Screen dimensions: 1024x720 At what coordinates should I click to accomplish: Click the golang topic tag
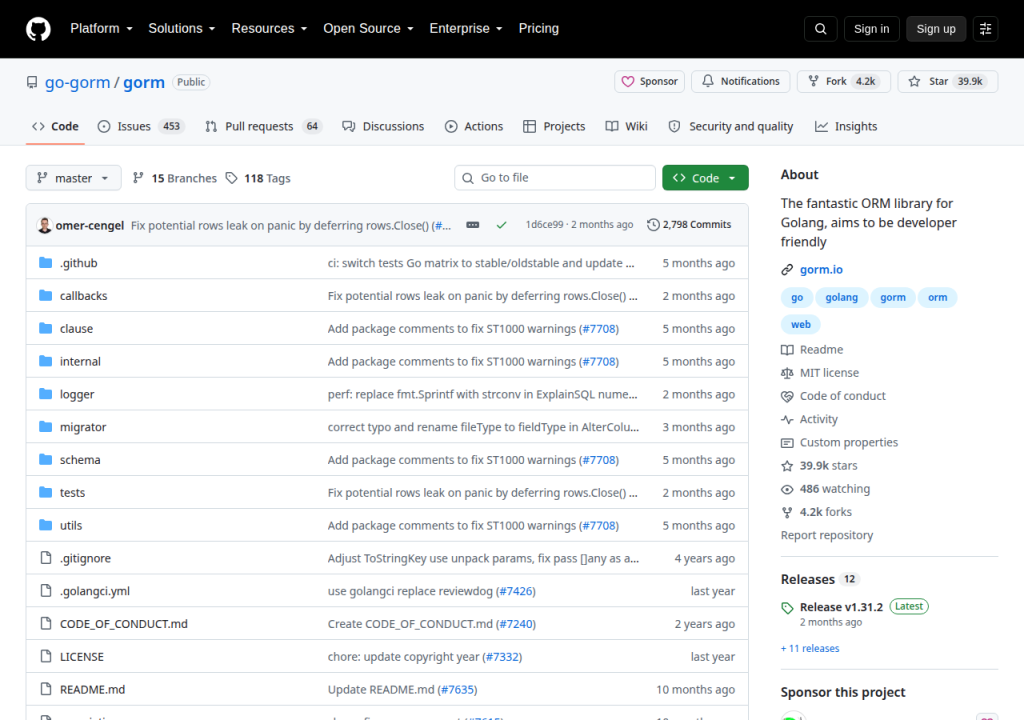coord(841,297)
